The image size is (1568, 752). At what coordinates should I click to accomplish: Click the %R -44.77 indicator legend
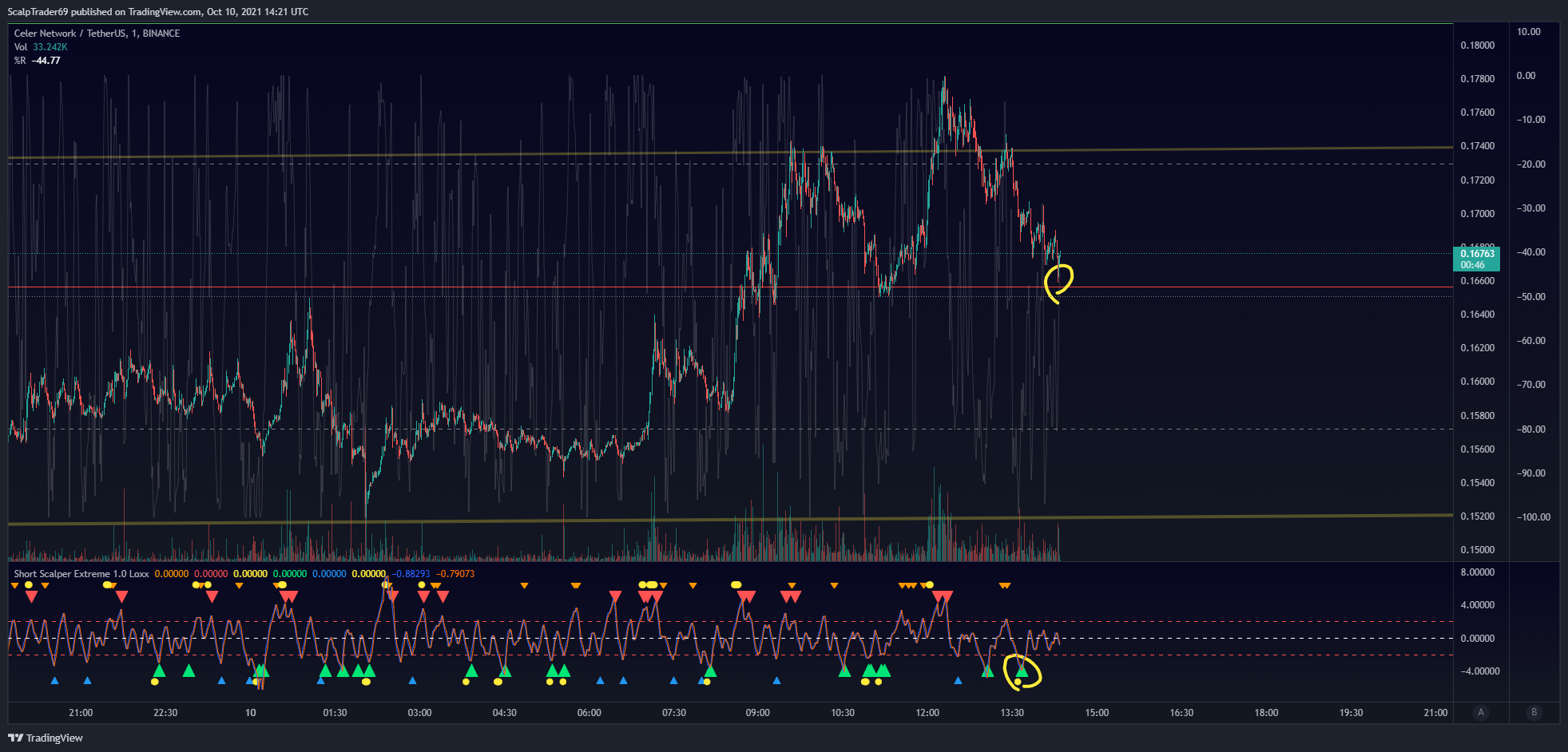37,61
